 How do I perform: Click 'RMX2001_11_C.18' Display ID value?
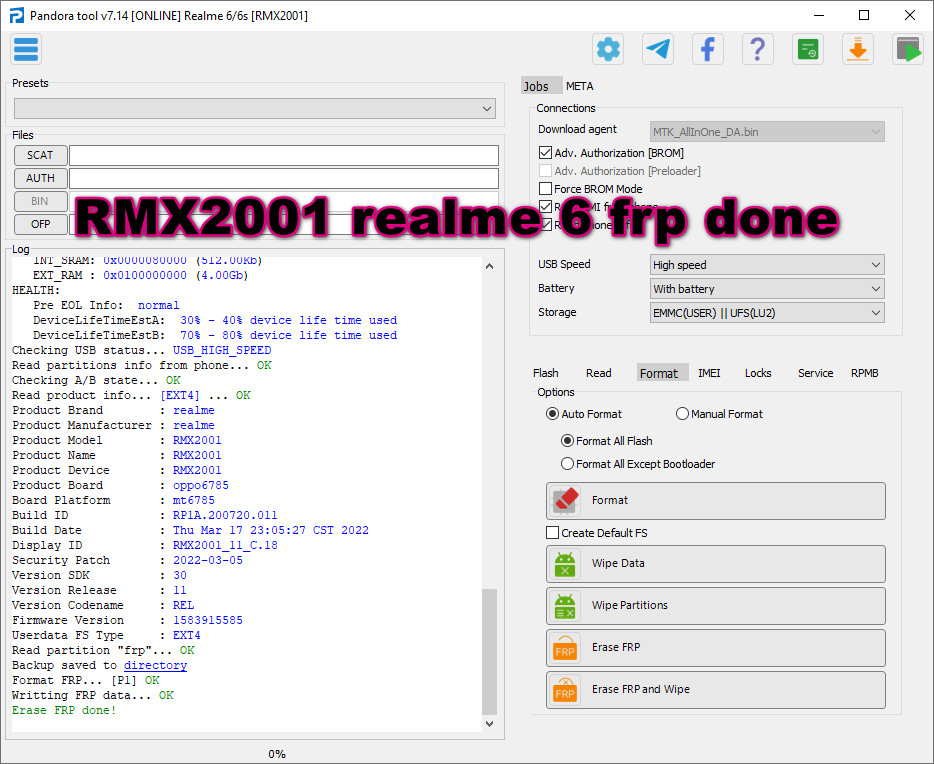225,545
